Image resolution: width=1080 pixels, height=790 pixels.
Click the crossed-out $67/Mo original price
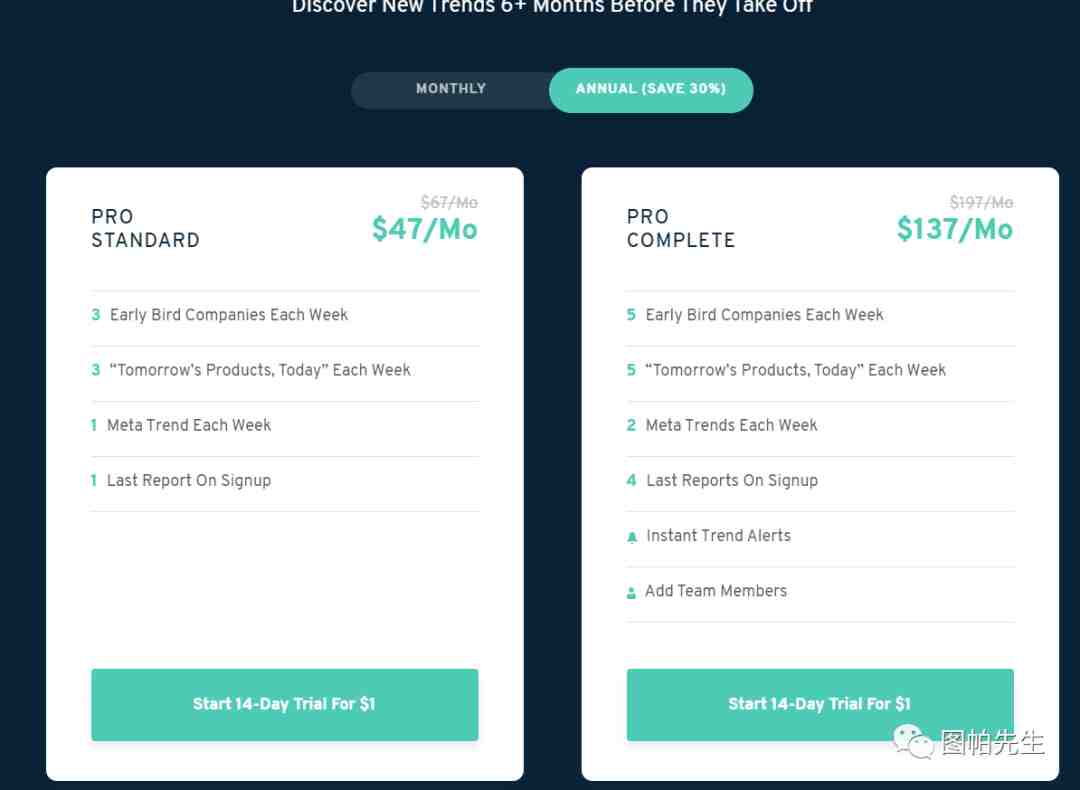(x=449, y=202)
